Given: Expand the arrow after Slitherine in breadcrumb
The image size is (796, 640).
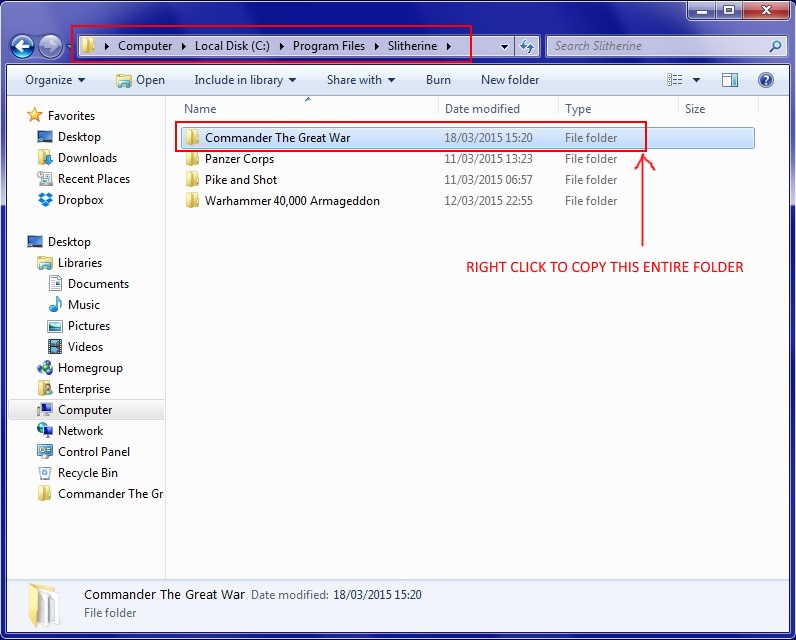Looking at the screenshot, I should click(x=449, y=46).
